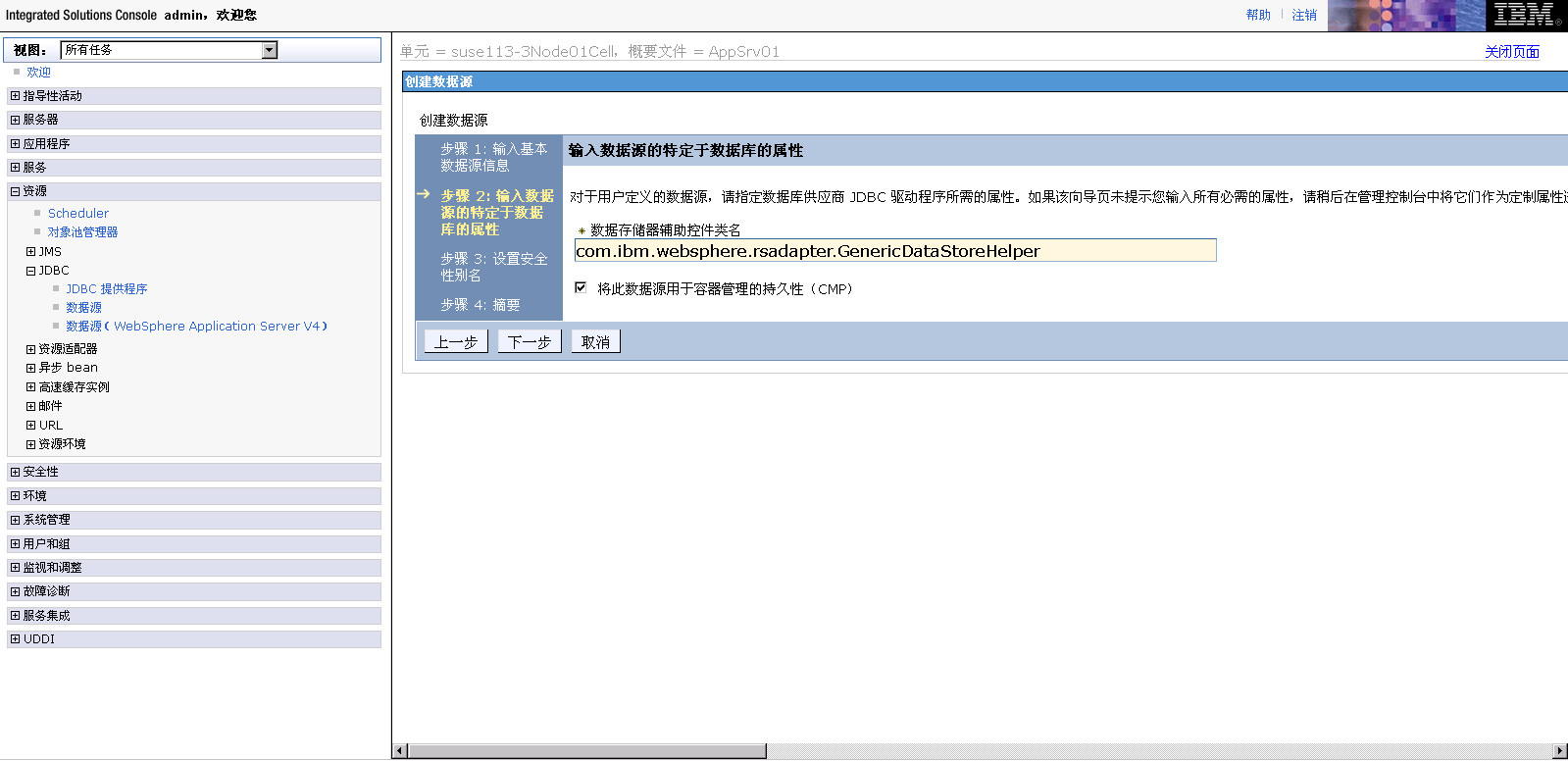Viewport: 1568px width, 761px height.
Task: Click the 创建数据源 title bar
Action: [x=985, y=82]
